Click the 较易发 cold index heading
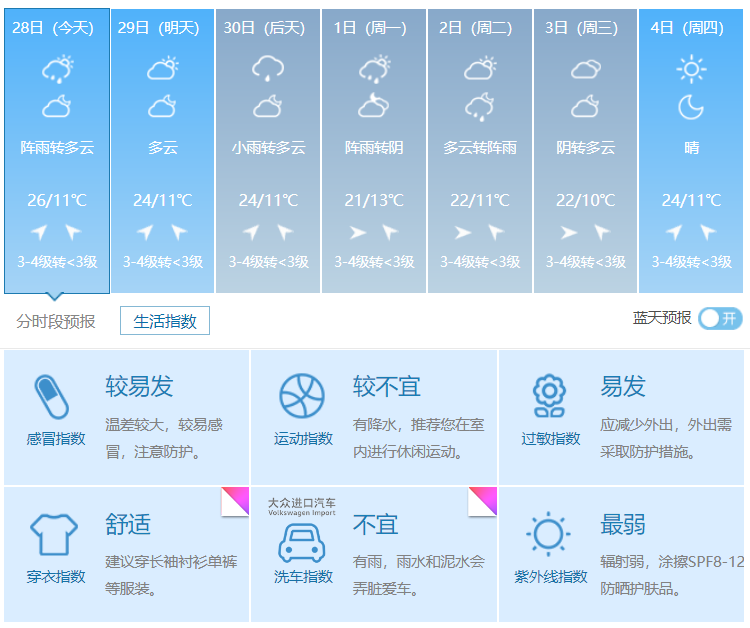 pyautogui.click(x=139, y=386)
